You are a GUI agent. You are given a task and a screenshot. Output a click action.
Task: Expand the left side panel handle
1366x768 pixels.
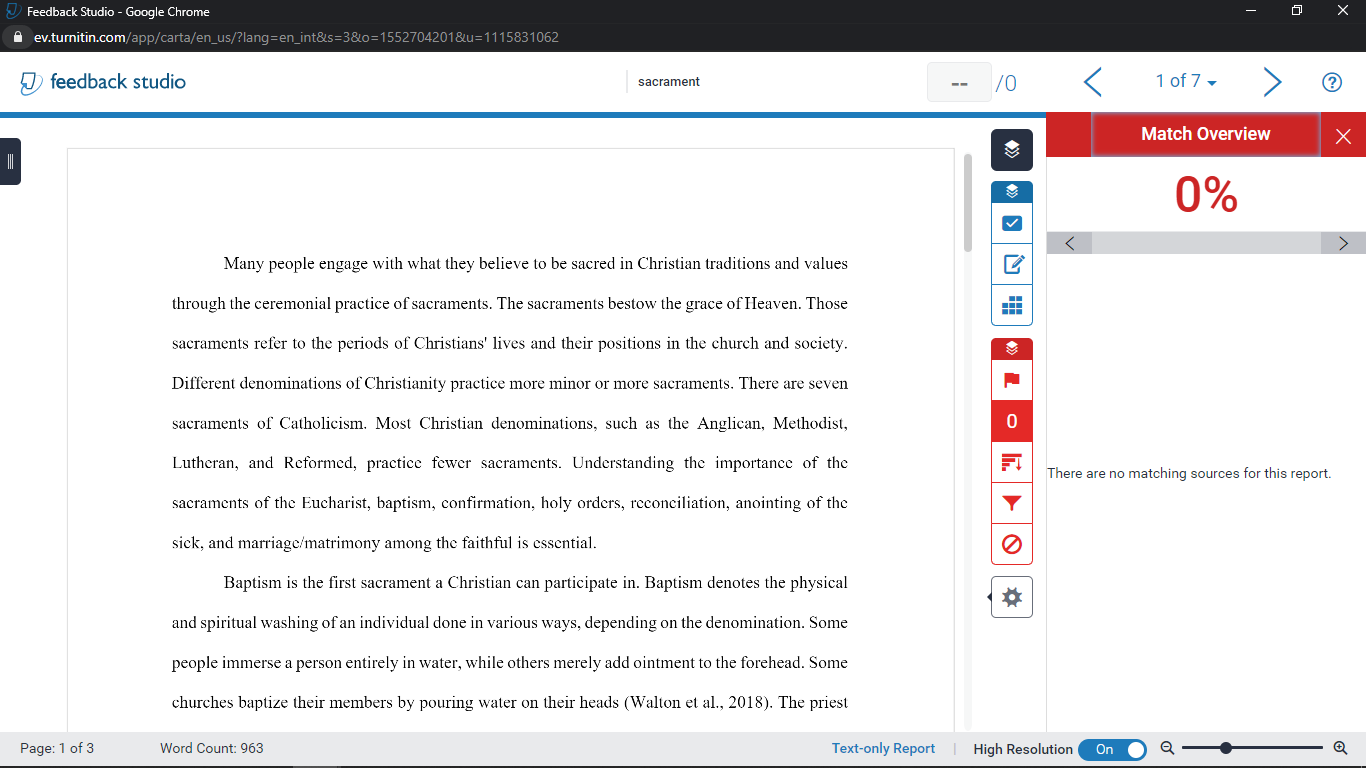click(10, 161)
